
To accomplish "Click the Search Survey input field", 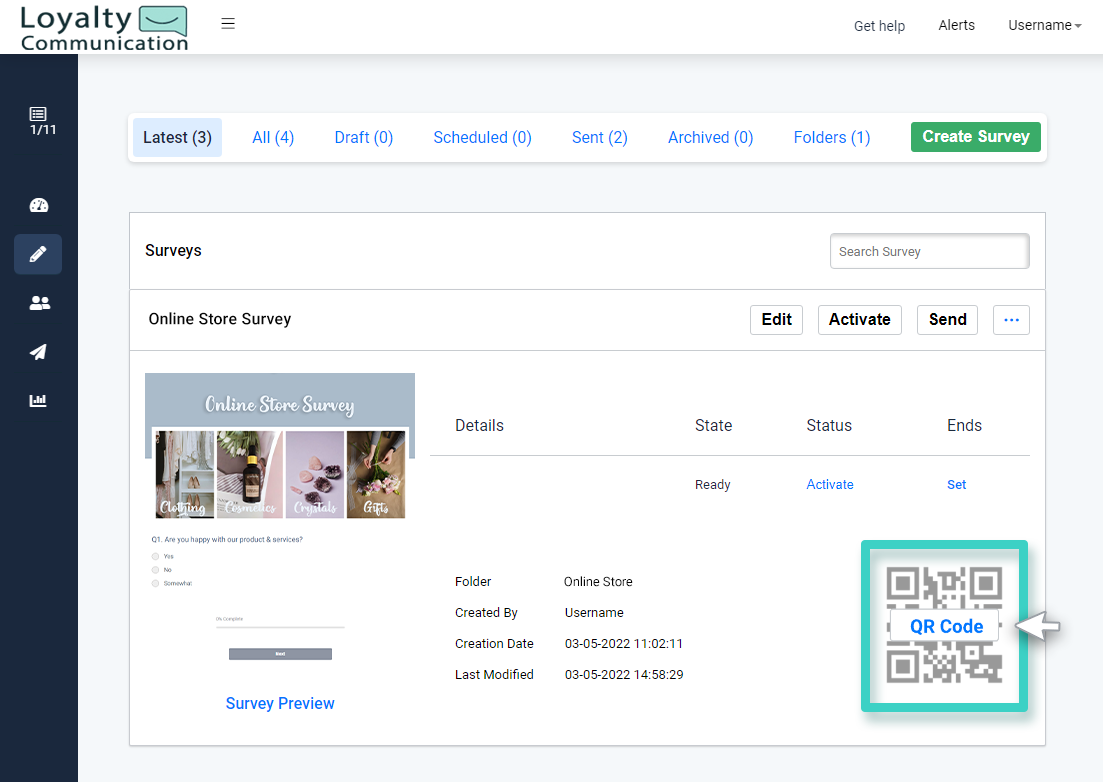I will tap(928, 251).
